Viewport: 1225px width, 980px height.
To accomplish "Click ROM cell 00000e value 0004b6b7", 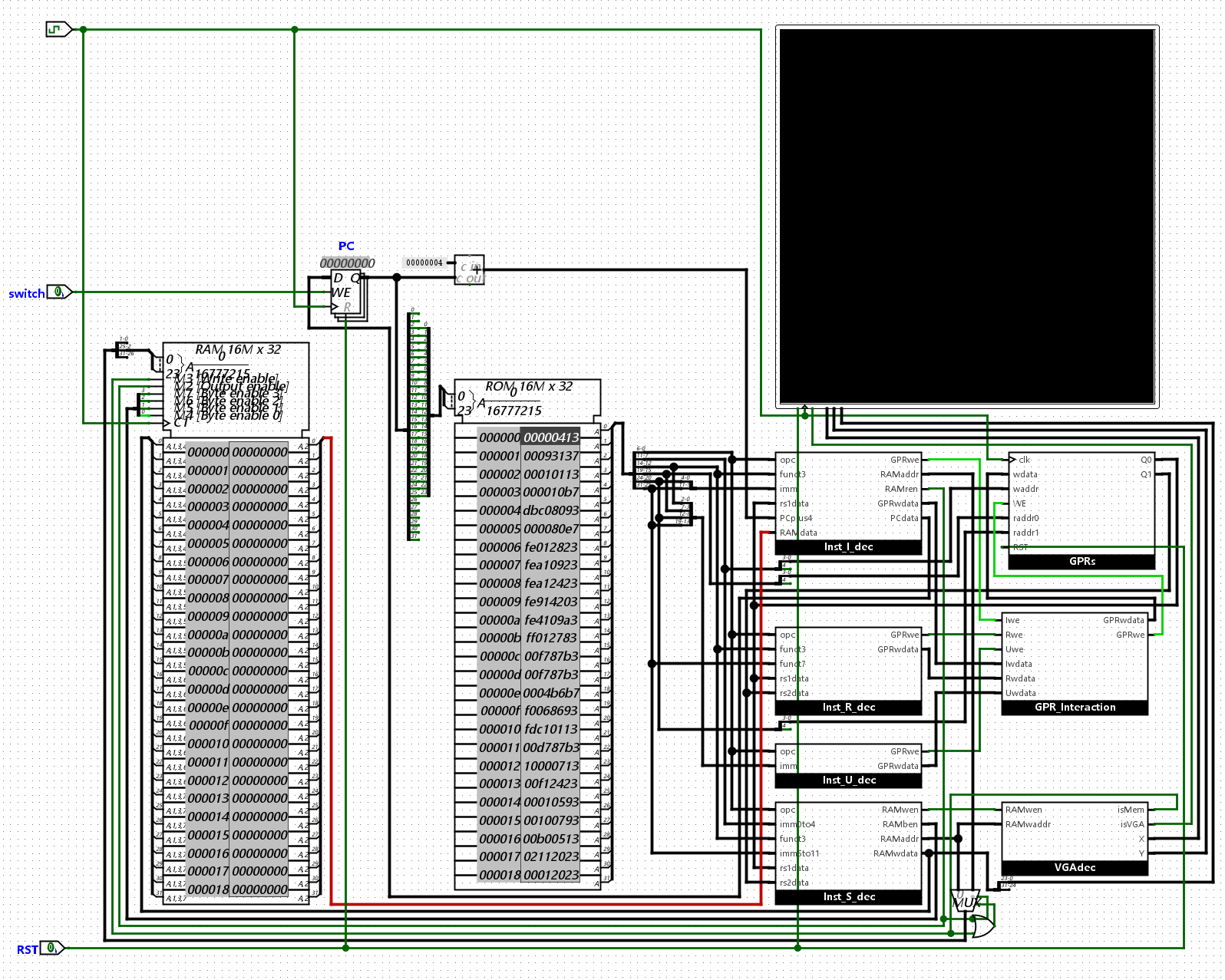I will click(551, 693).
